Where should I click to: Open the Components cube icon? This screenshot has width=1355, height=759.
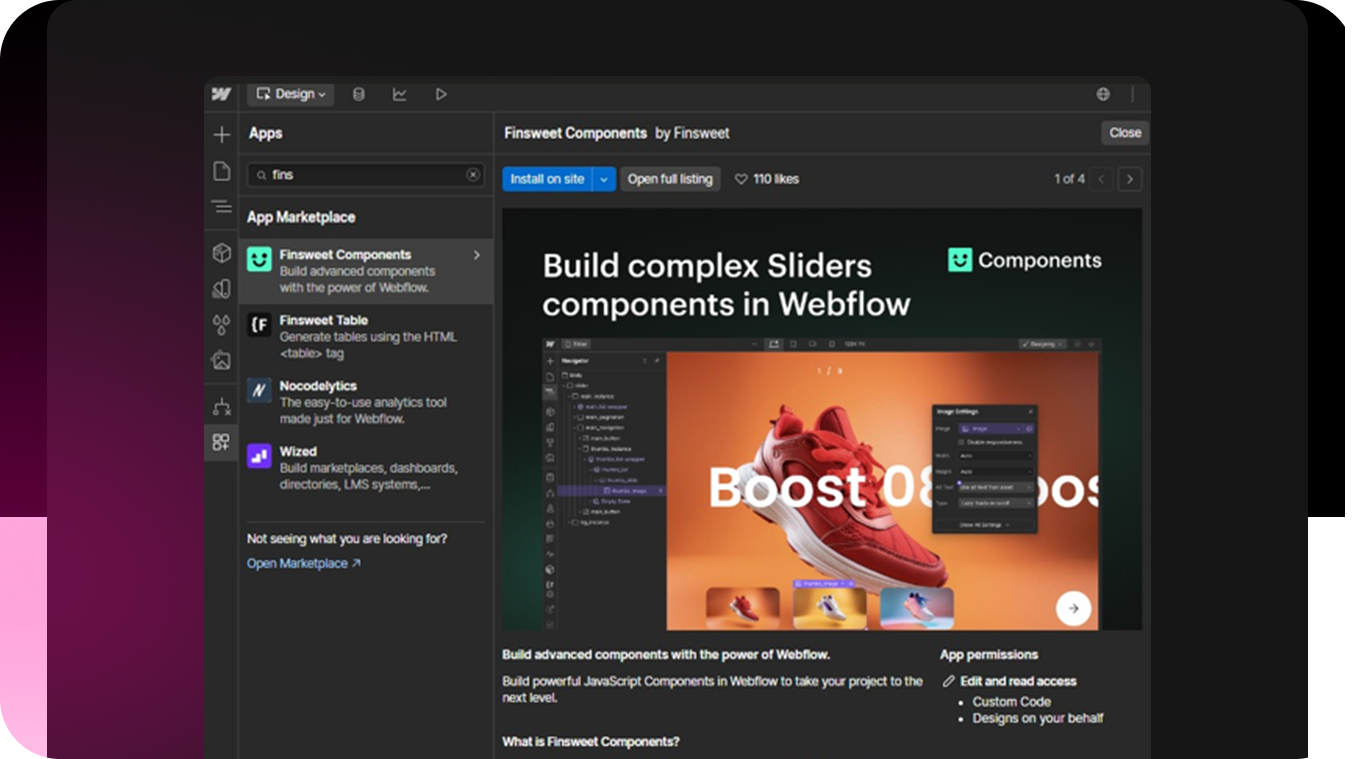tap(221, 254)
